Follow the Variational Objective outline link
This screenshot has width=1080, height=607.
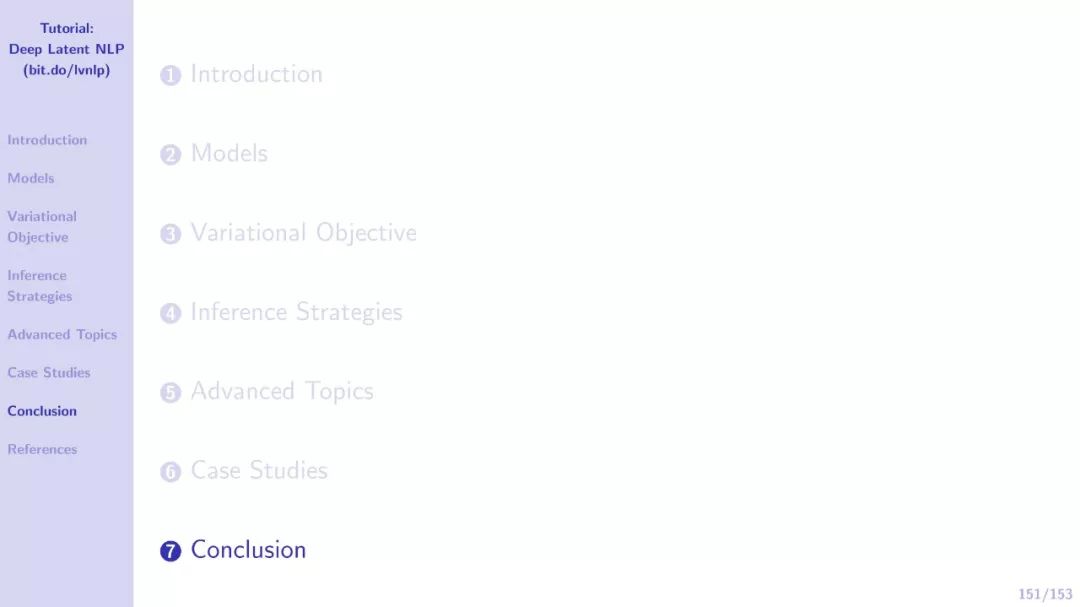click(x=304, y=233)
